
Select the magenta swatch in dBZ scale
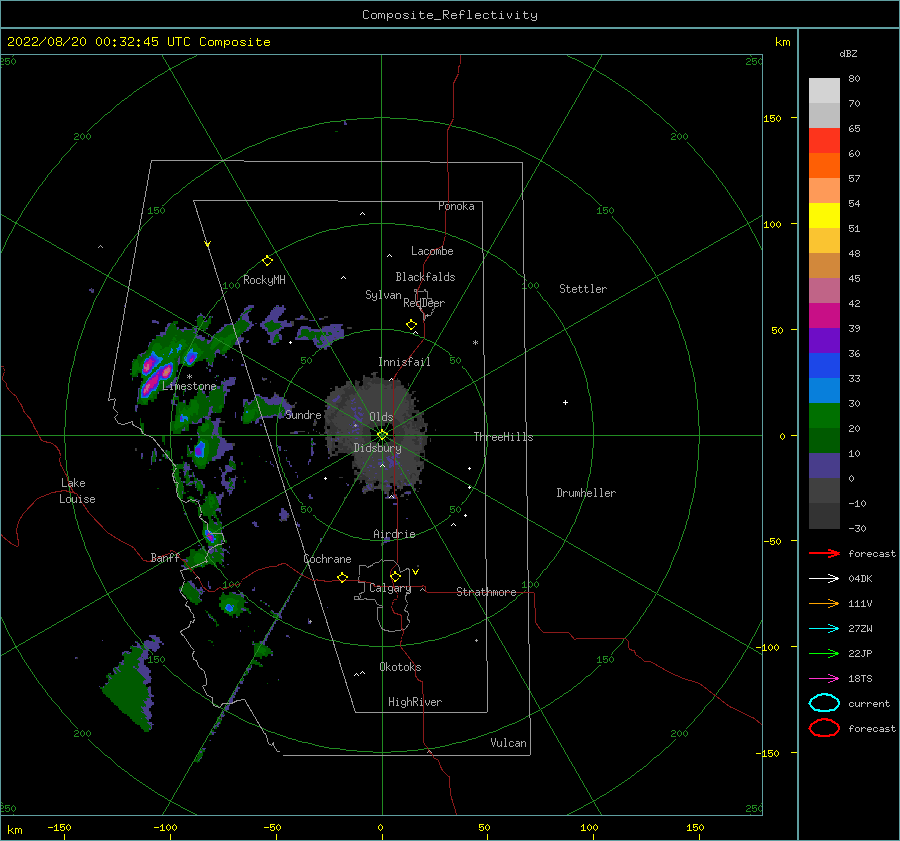(x=824, y=315)
